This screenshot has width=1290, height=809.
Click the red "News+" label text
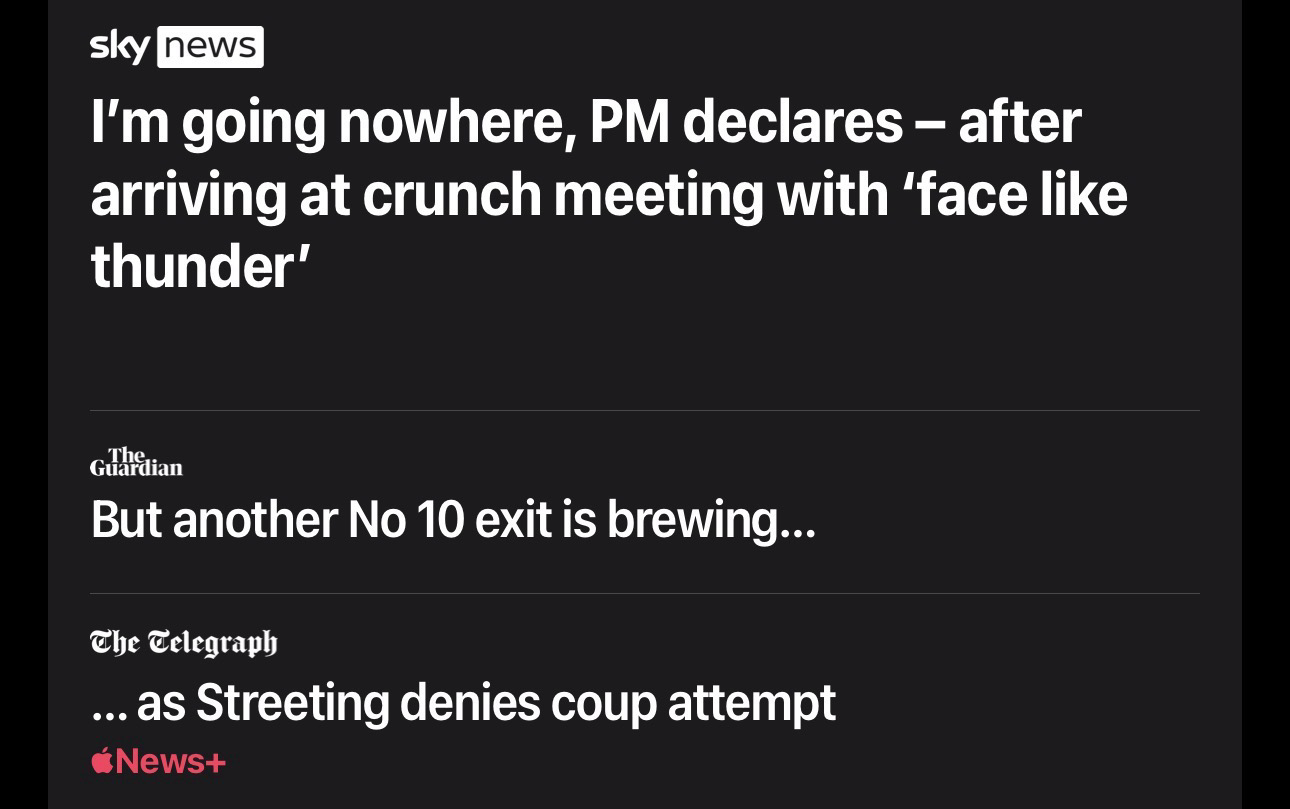coord(170,761)
